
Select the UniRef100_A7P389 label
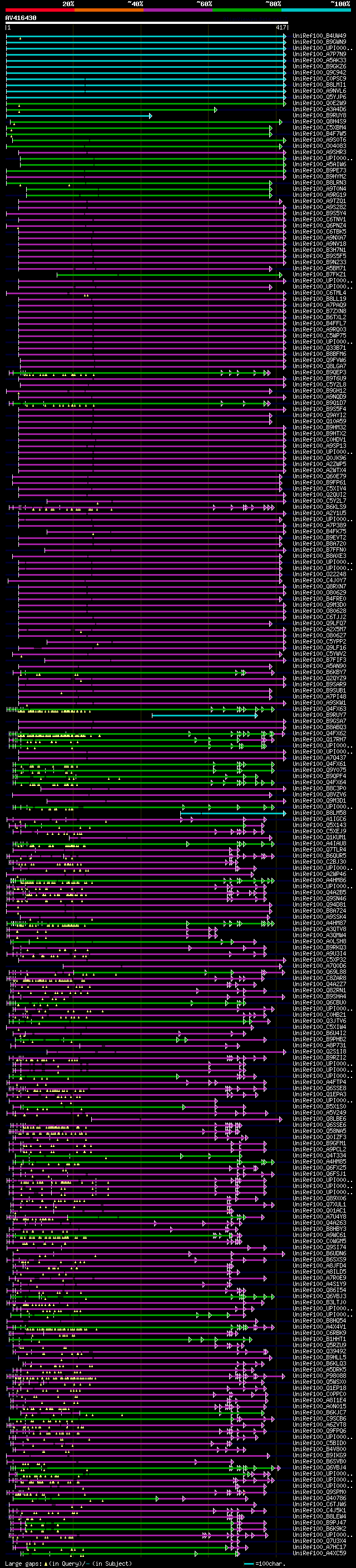pos(319,525)
